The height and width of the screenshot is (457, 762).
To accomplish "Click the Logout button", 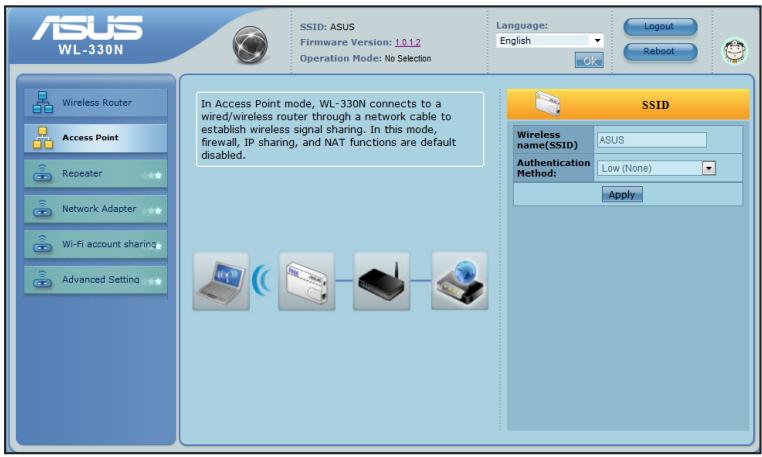I will [x=660, y=27].
